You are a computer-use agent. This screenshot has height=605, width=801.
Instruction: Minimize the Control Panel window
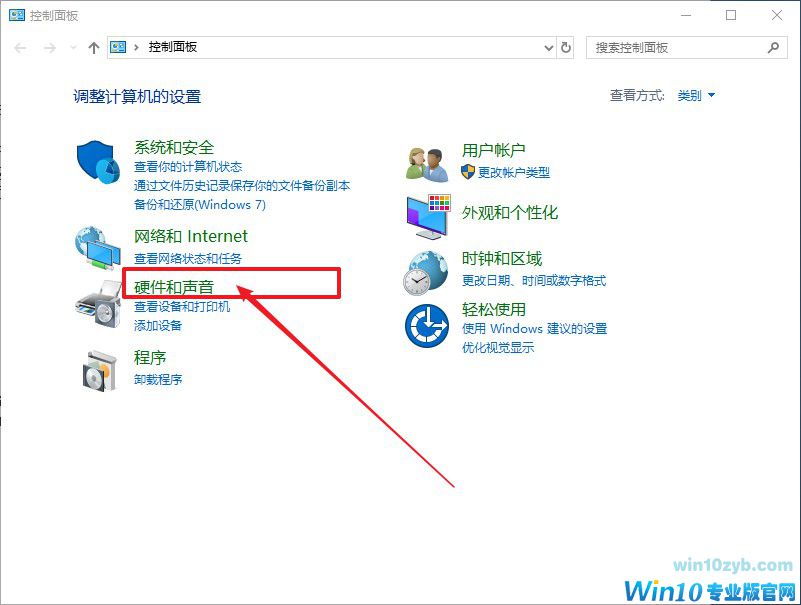coord(686,15)
